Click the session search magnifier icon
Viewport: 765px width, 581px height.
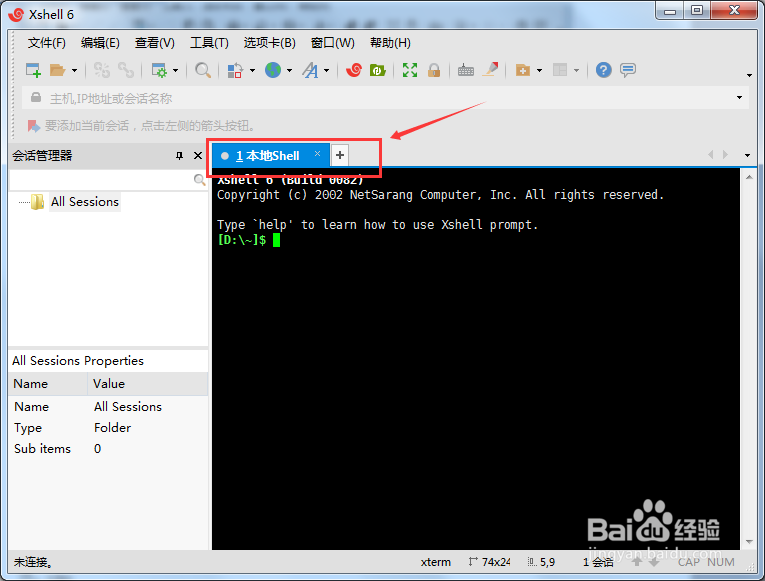[199, 180]
